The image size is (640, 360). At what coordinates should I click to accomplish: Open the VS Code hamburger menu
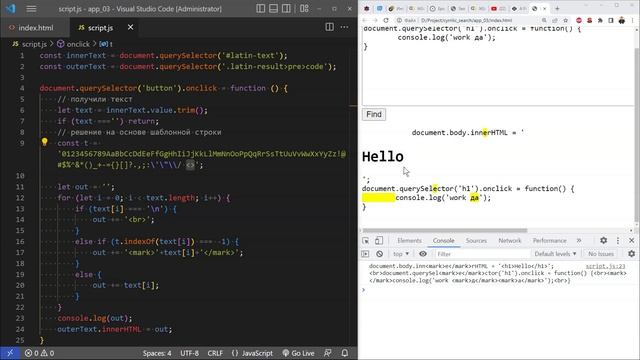(31, 9)
